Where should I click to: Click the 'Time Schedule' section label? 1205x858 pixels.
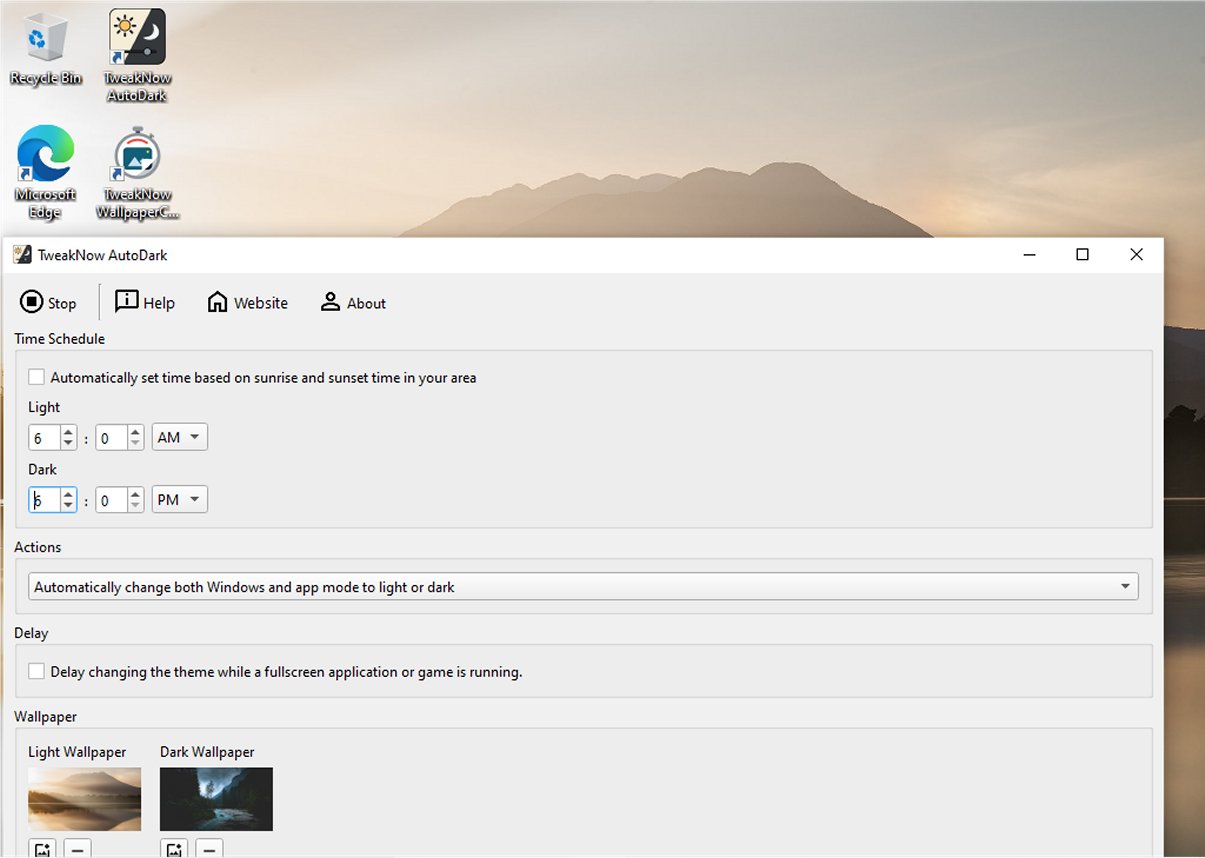(x=60, y=339)
